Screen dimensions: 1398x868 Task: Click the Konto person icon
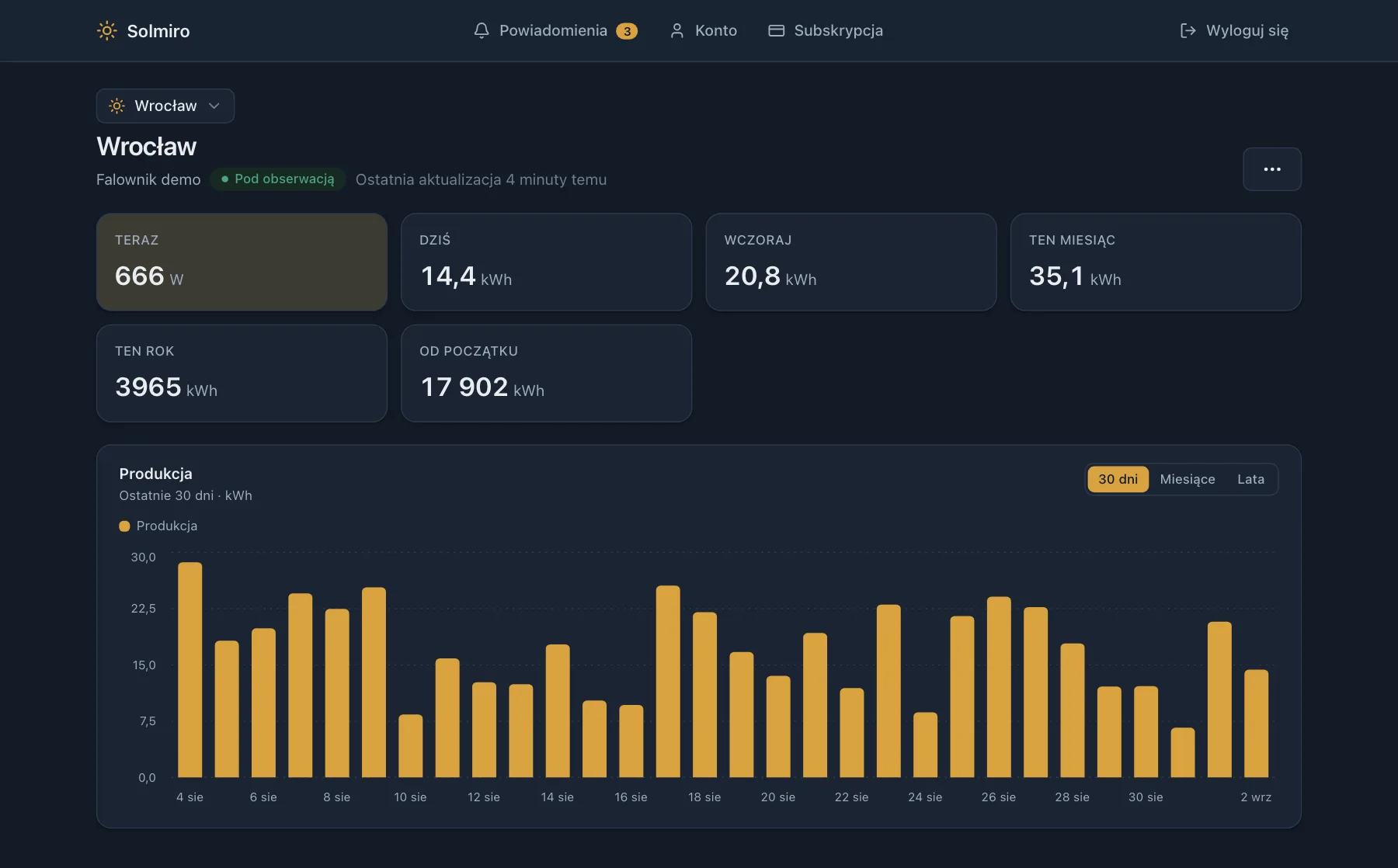tap(677, 30)
